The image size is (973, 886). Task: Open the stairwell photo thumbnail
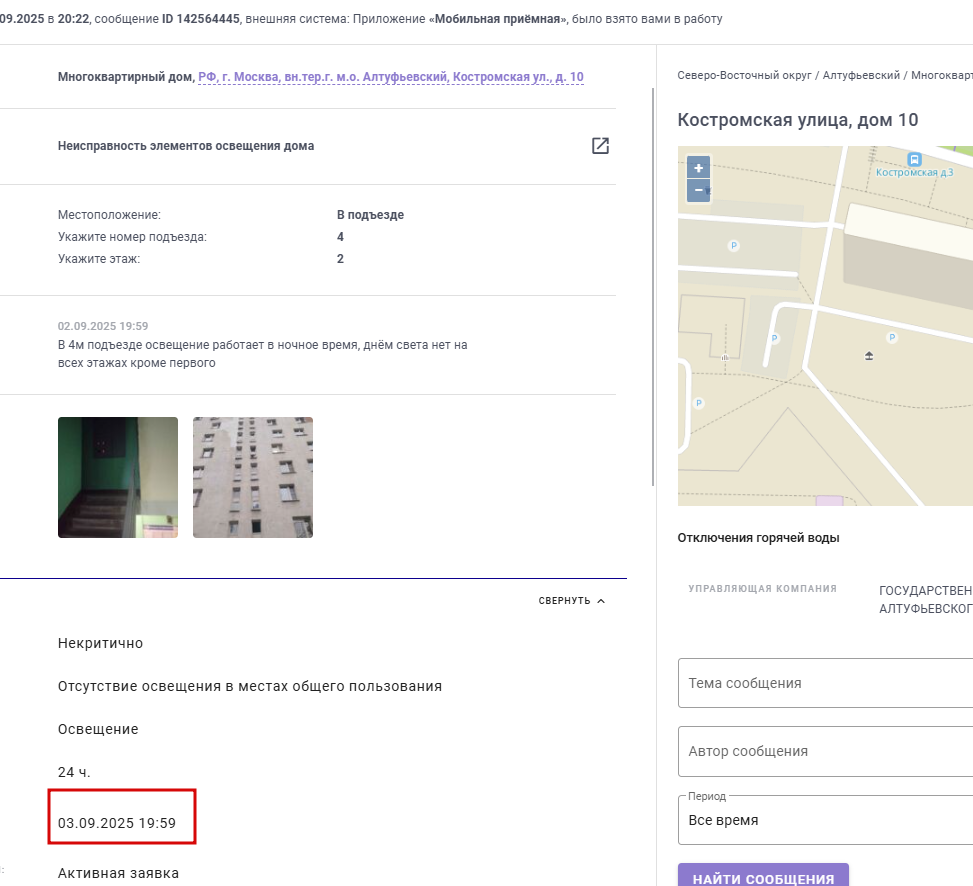point(118,477)
